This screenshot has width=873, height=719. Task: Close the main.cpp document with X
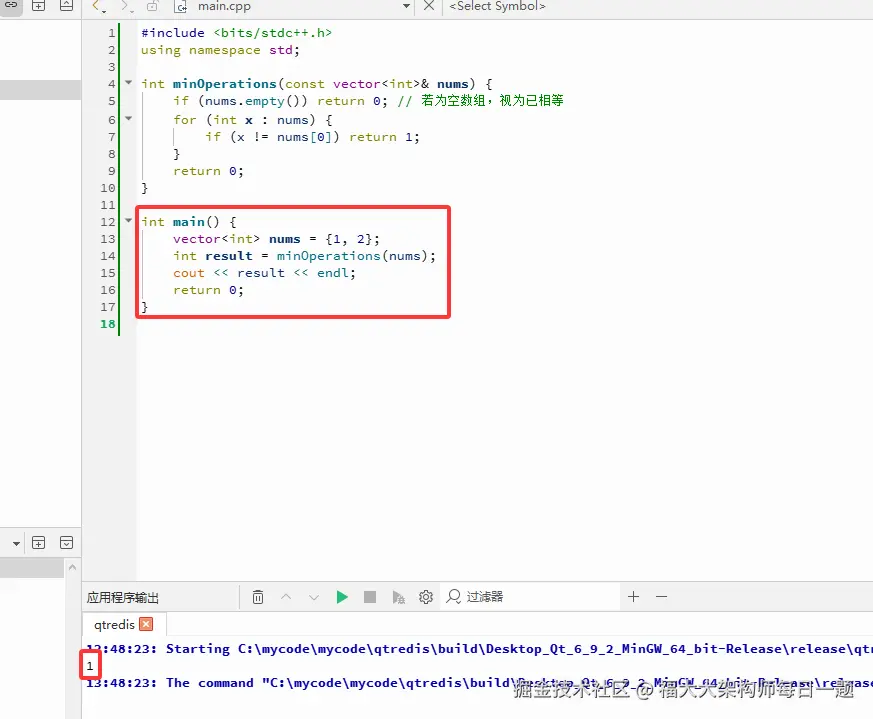pos(429,6)
